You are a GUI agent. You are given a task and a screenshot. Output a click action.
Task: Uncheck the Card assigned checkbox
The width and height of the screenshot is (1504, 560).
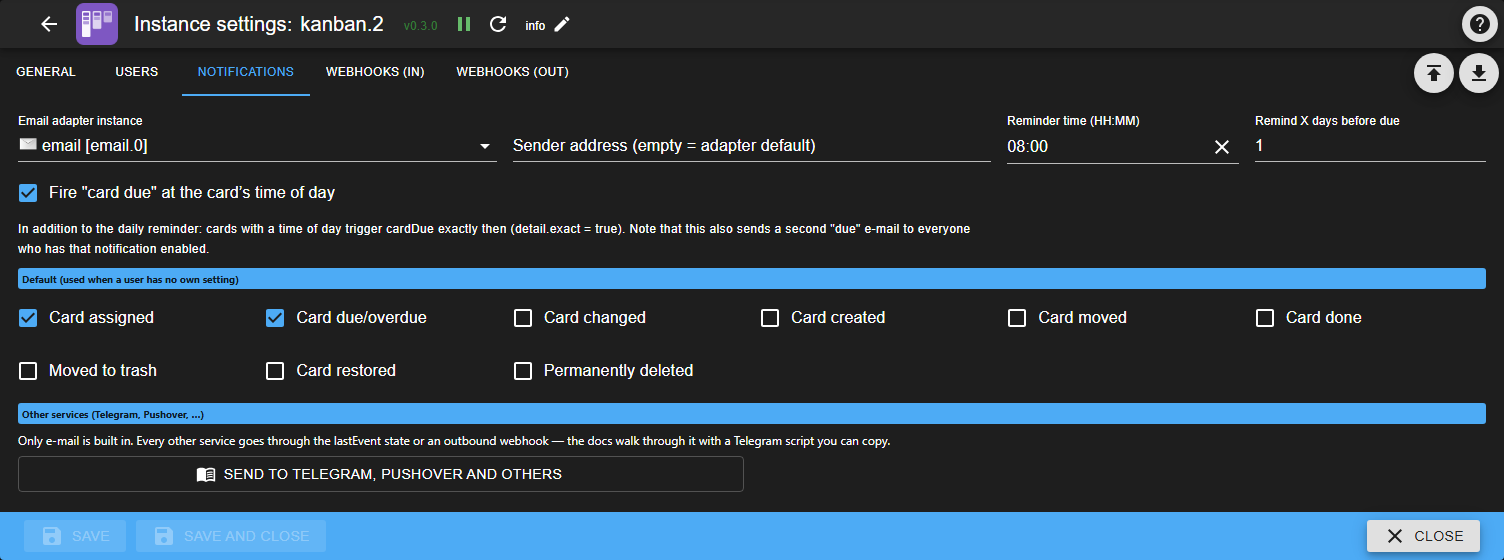click(x=28, y=318)
